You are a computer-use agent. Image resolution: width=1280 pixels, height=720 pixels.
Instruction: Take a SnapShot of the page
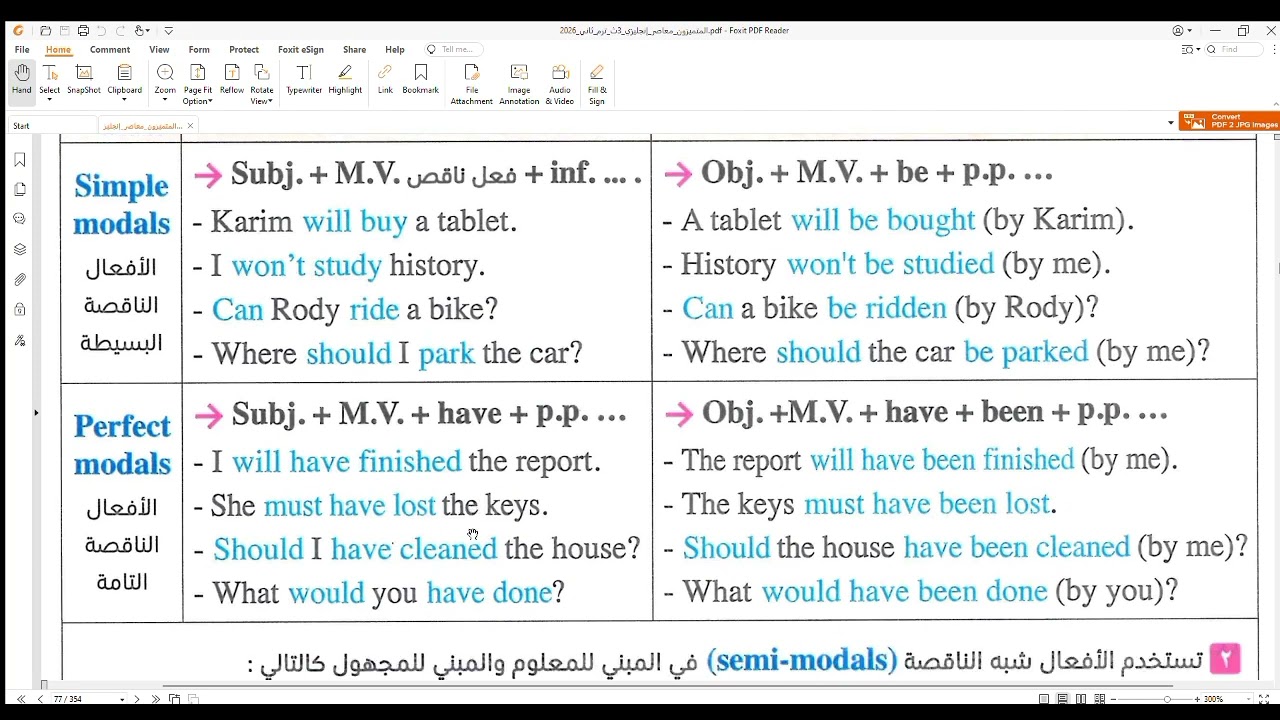coord(84,79)
